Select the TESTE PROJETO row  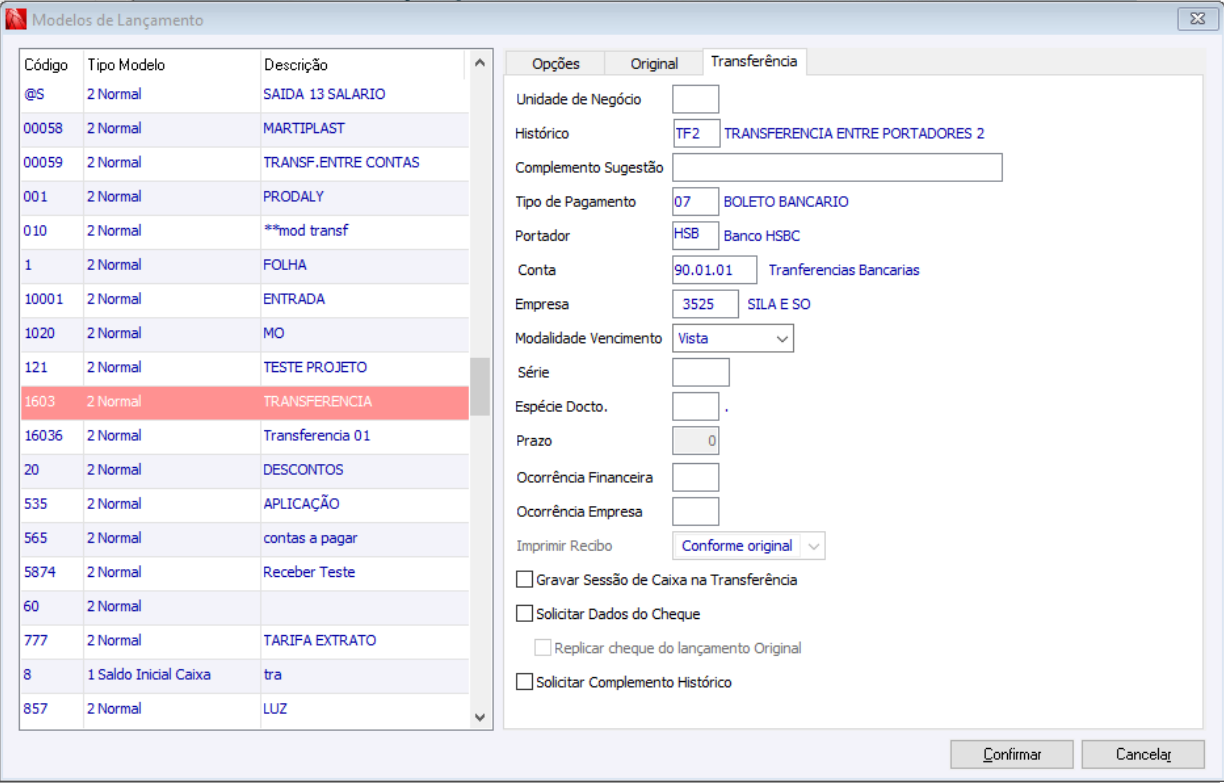click(x=245, y=367)
